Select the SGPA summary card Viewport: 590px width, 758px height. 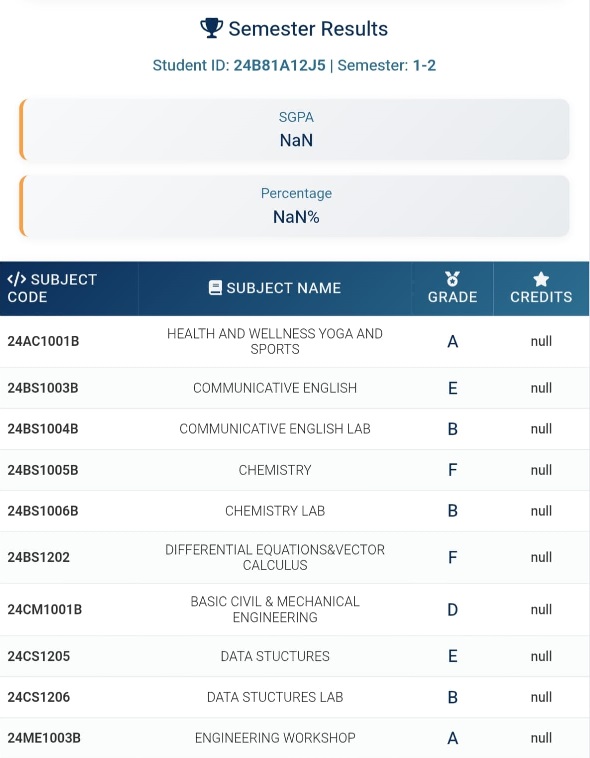[x=295, y=130]
